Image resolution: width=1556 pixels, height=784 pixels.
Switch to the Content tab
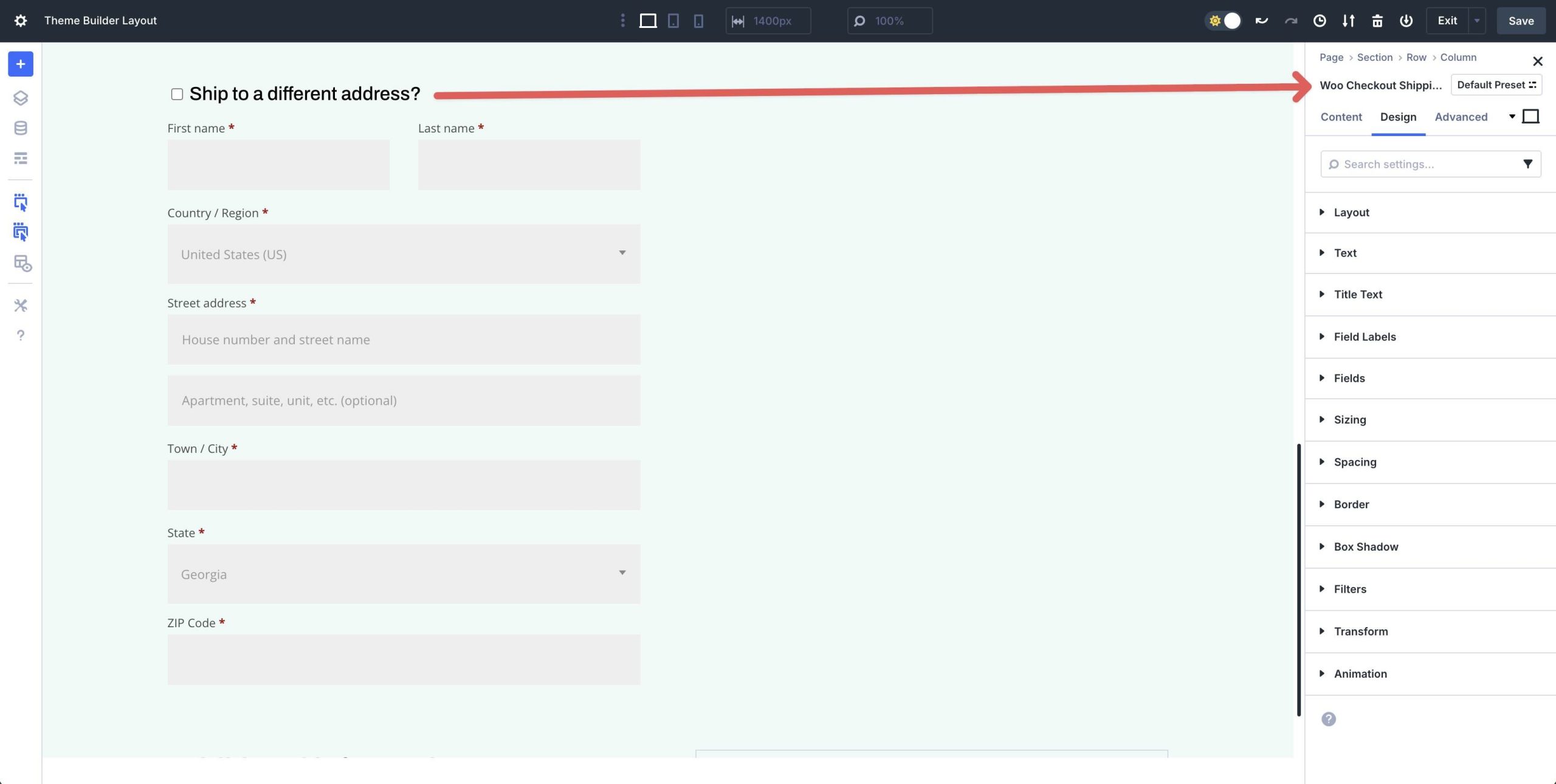coord(1341,117)
